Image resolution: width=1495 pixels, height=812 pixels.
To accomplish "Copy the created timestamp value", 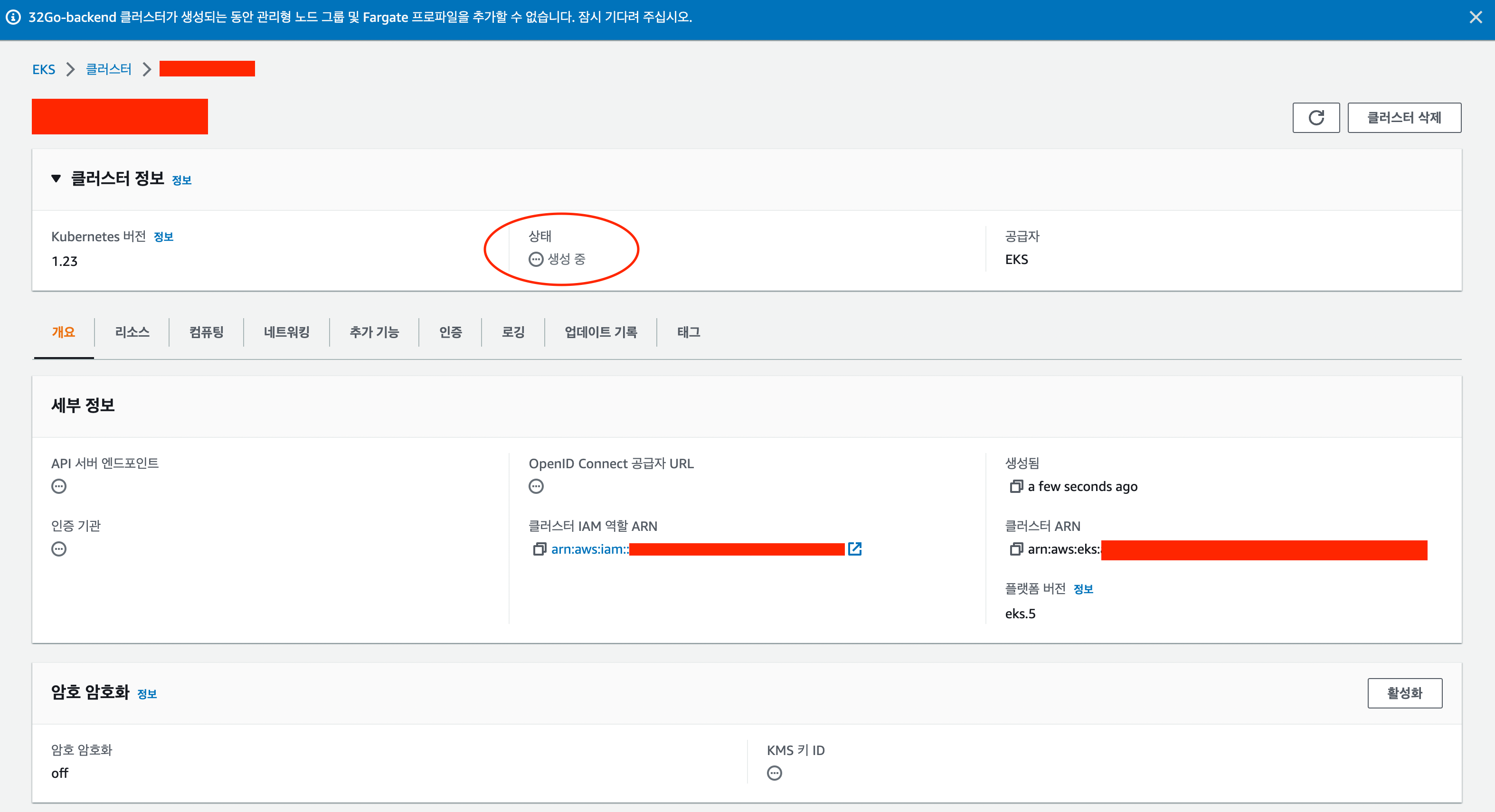I will pos(1016,486).
